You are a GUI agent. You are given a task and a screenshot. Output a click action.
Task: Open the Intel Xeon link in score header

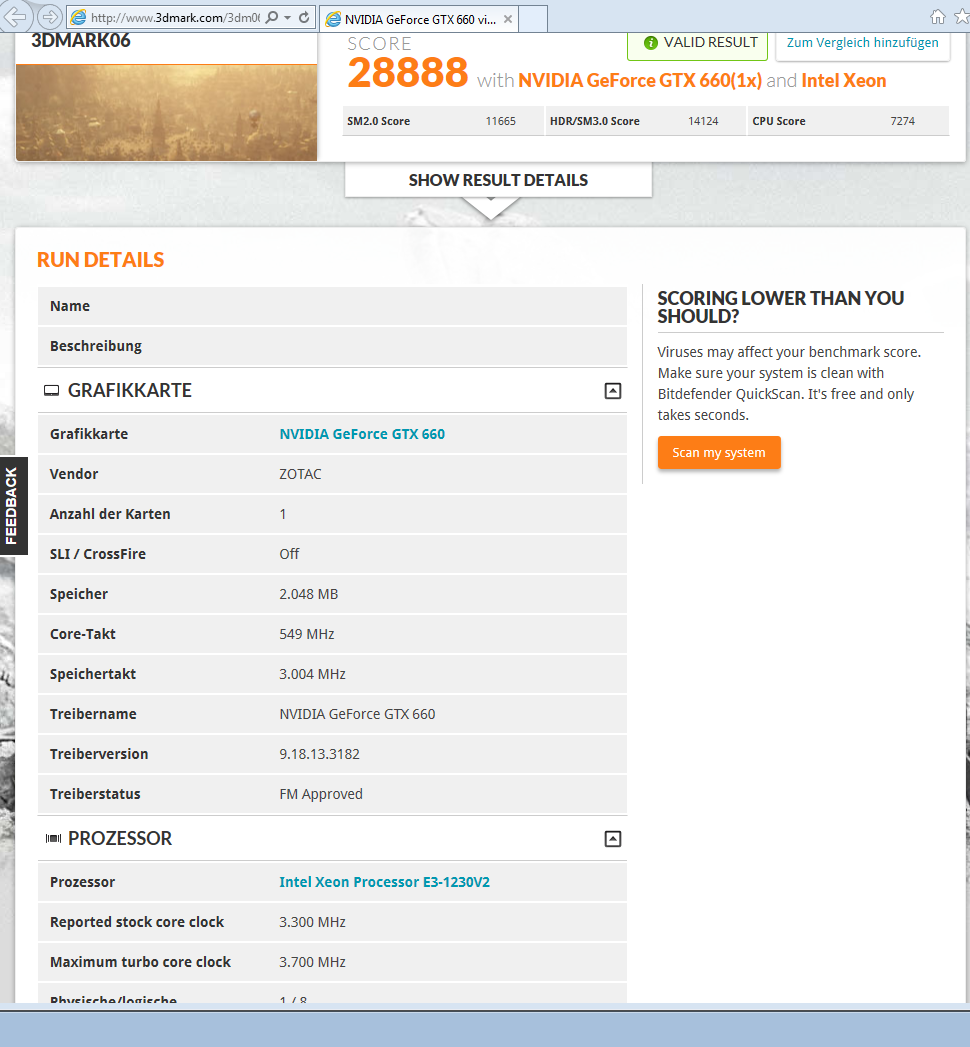(x=844, y=81)
